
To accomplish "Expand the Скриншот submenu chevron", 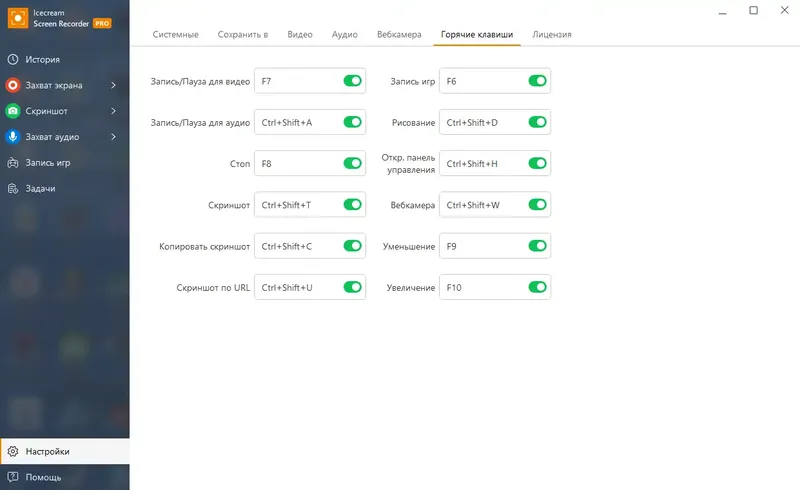I will (114, 111).
